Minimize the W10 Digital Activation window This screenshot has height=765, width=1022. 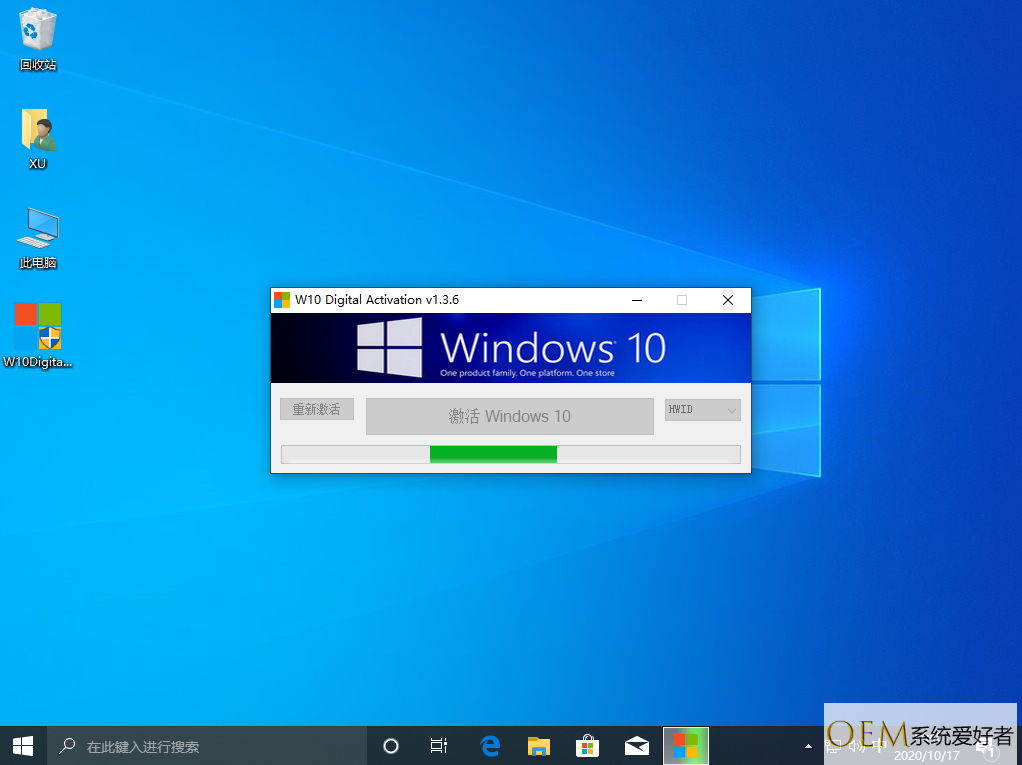pyautogui.click(x=636, y=300)
